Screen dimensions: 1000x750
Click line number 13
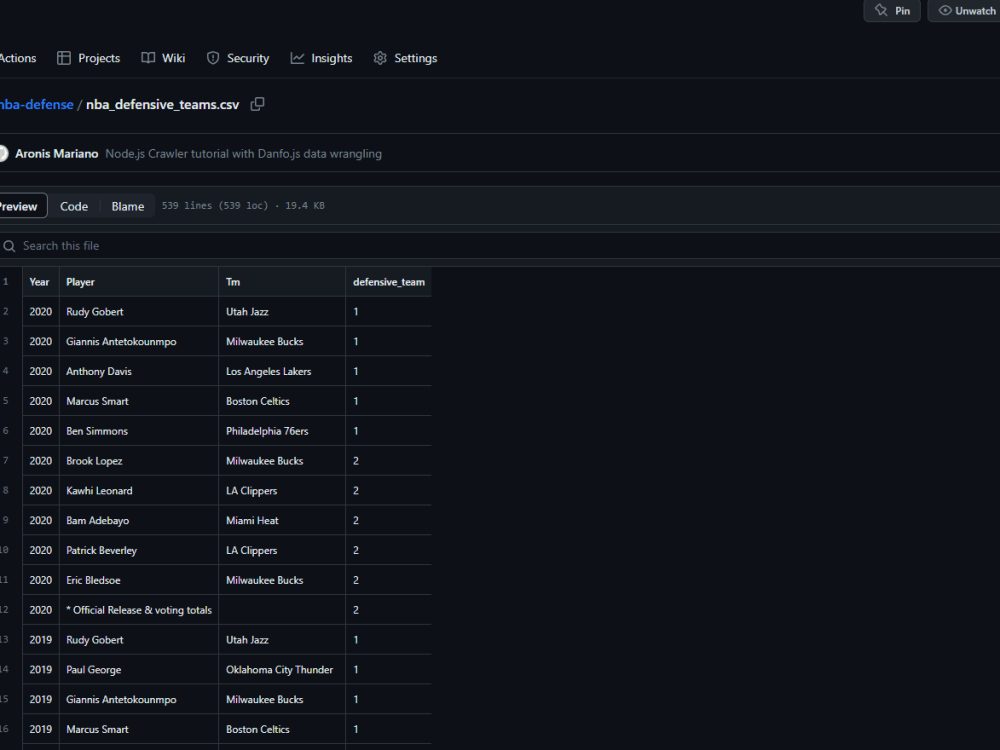(x=4, y=640)
